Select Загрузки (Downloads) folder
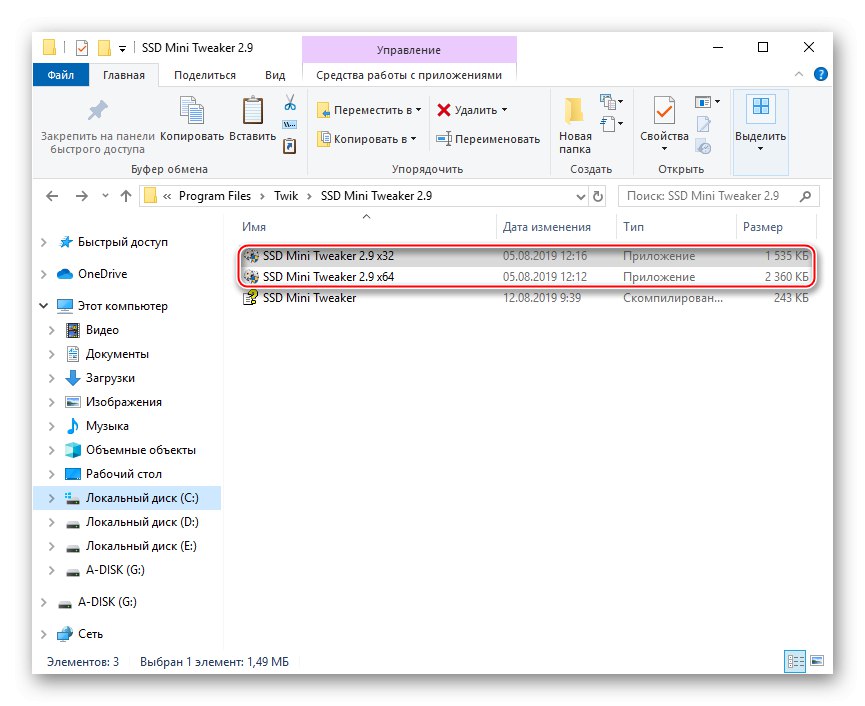 pos(110,378)
